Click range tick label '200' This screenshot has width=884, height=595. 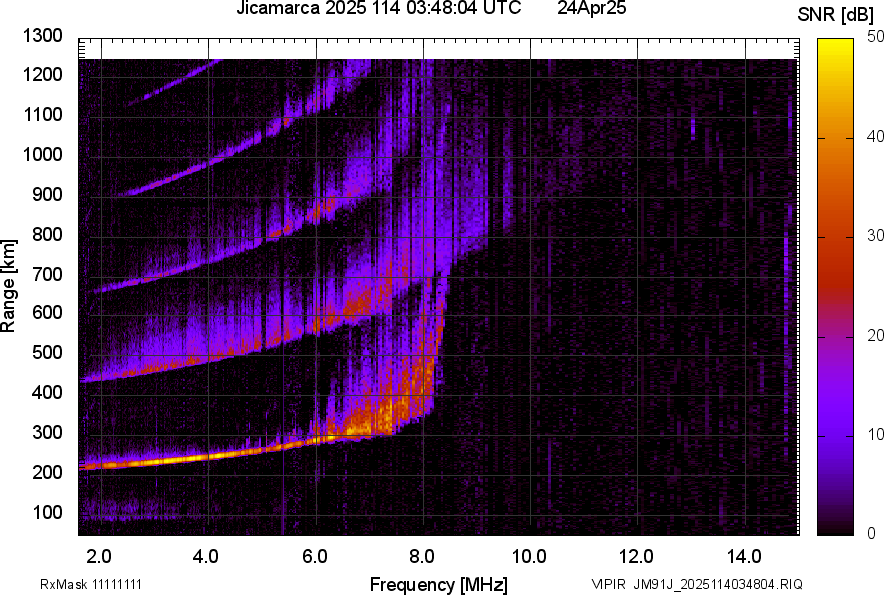pos(47,472)
